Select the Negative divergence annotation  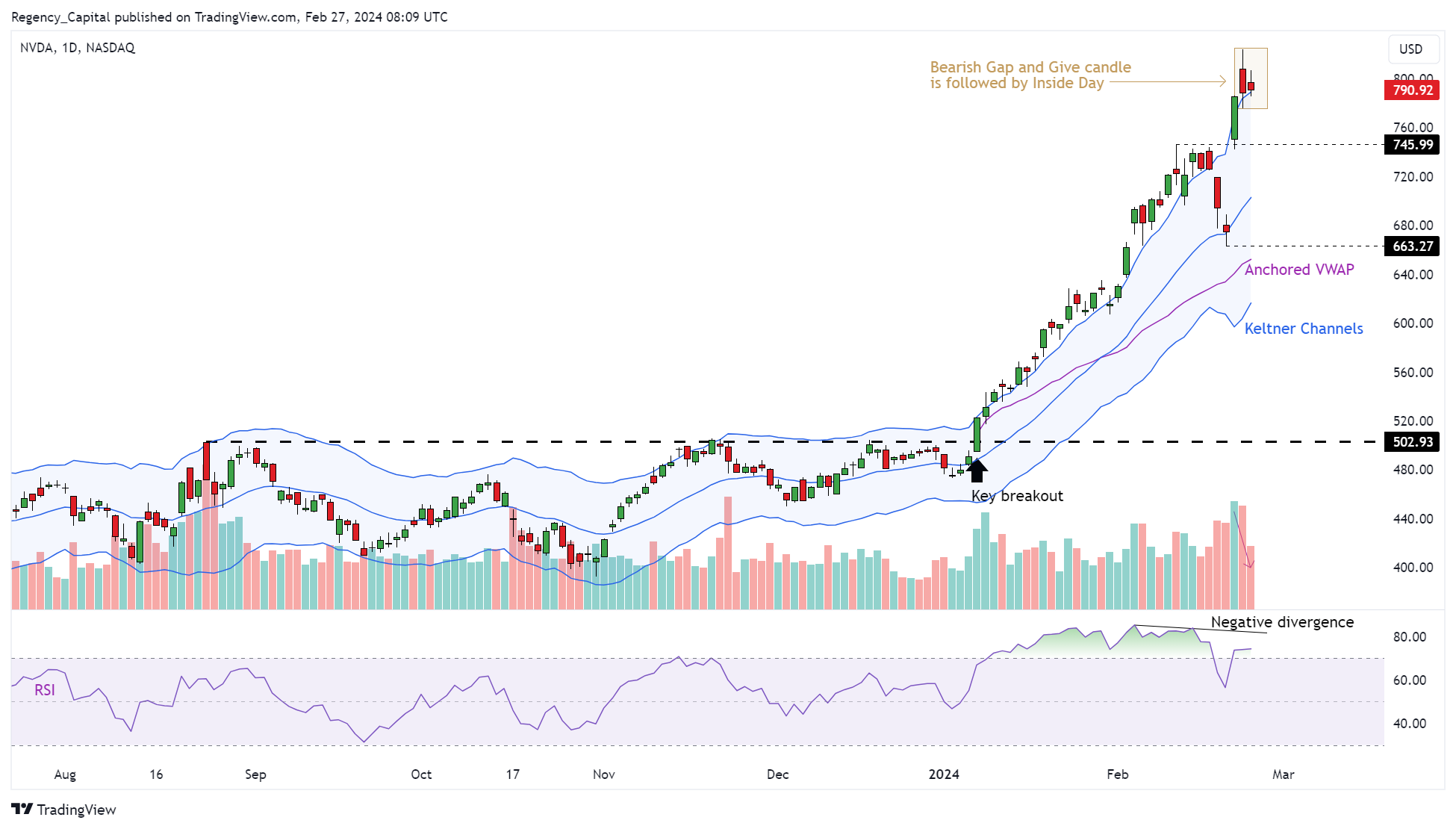(x=1282, y=622)
